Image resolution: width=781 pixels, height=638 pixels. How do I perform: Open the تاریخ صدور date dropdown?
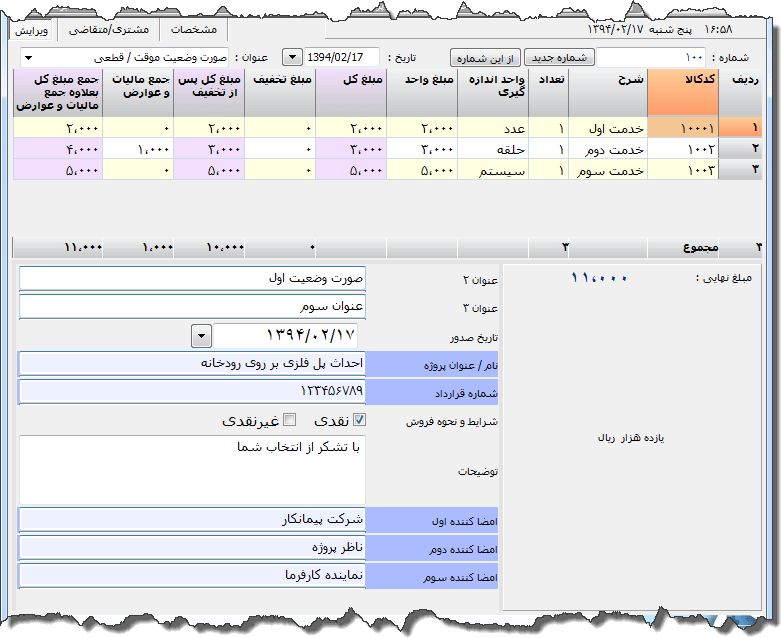pos(201,335)
